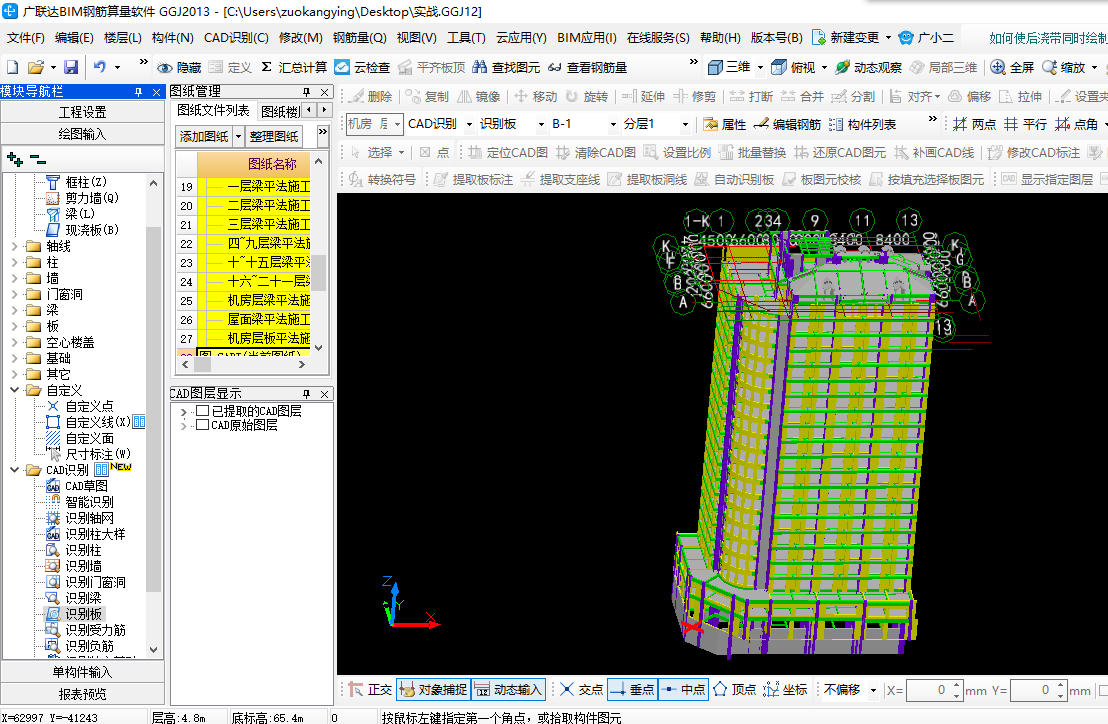Save project with the floppy disk icon

coord(71,67)
